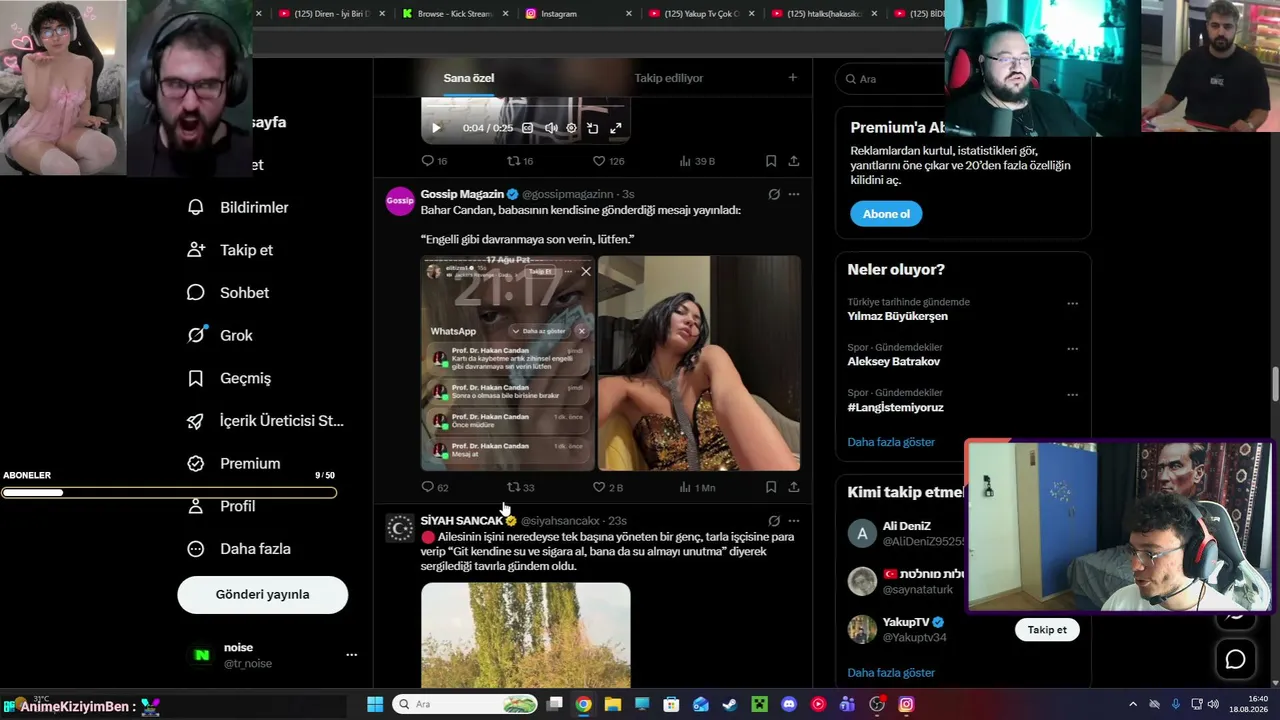Toggle captions on the video player

click(x=528, y=128)
